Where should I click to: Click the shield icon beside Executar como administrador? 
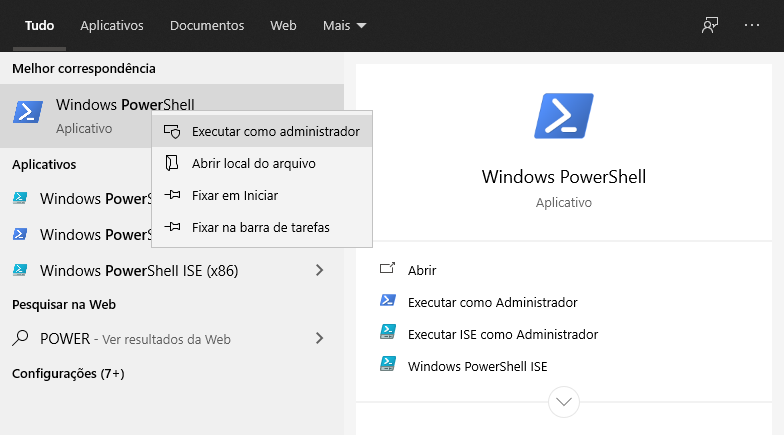[x=172, y=132]
